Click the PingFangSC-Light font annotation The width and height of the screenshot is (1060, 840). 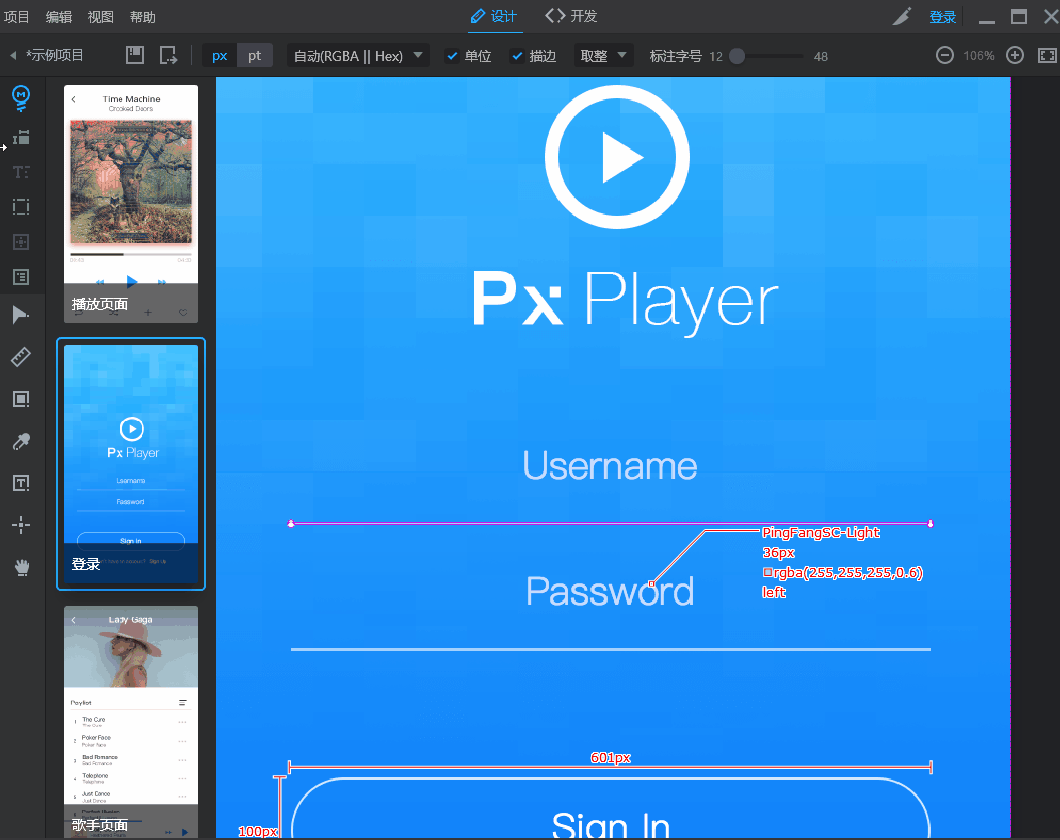[821, 533]
